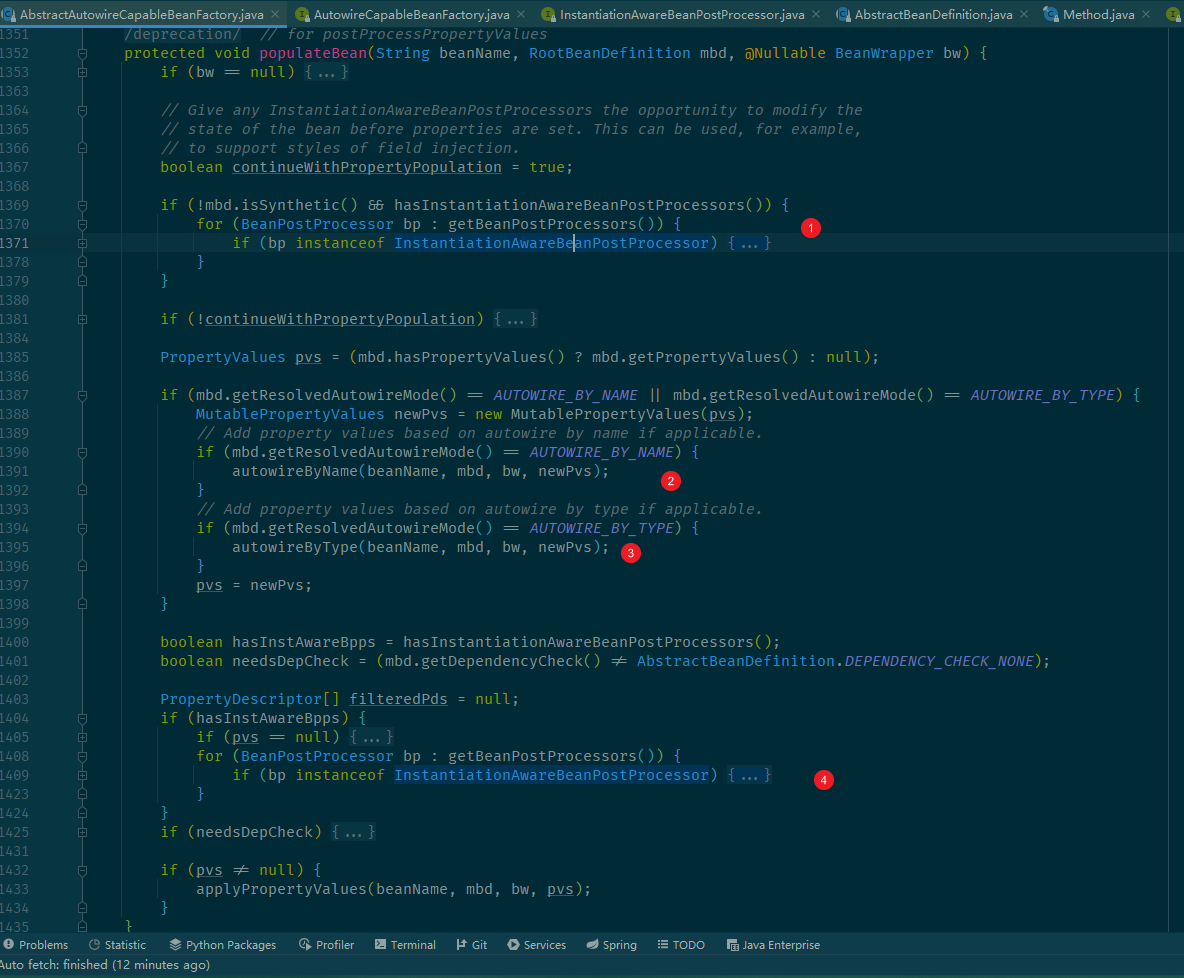Click interface icon on AutowireCapableBeanFactory.java tab
Screen dimensions: 1184x978
[302, 14]
